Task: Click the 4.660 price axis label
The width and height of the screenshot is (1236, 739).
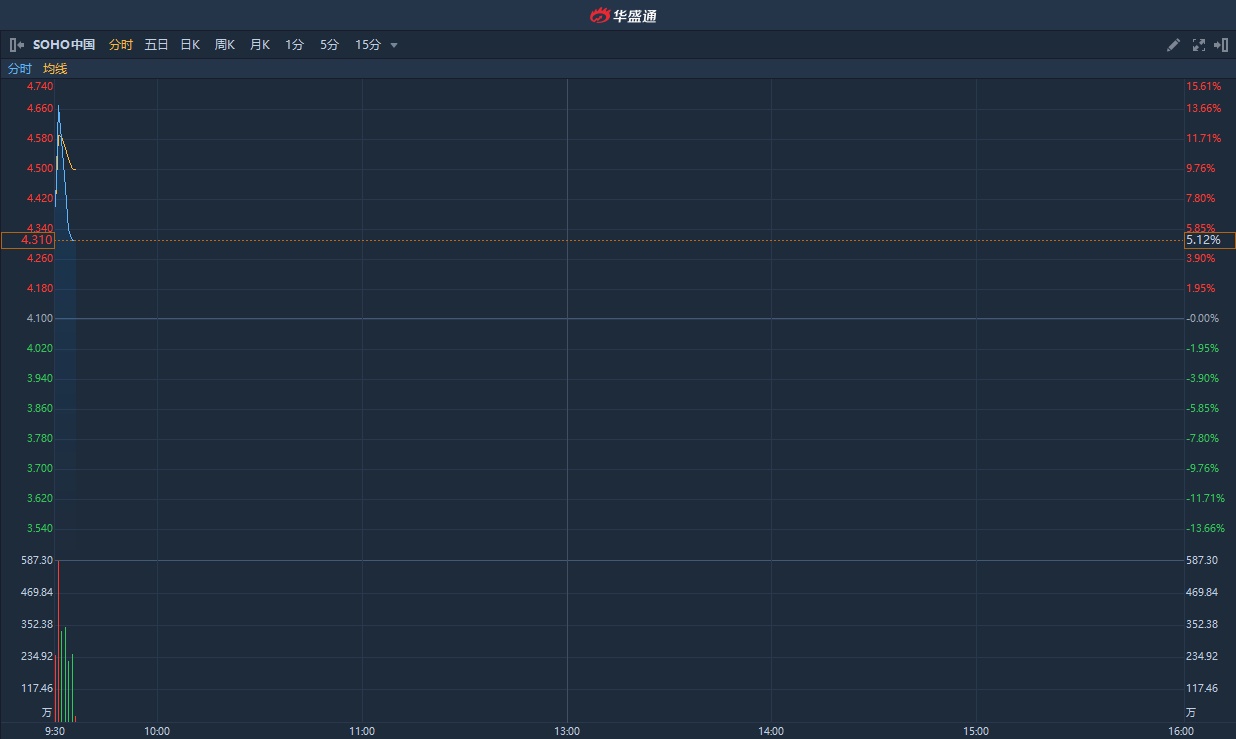Action: [x=40, y=108]
